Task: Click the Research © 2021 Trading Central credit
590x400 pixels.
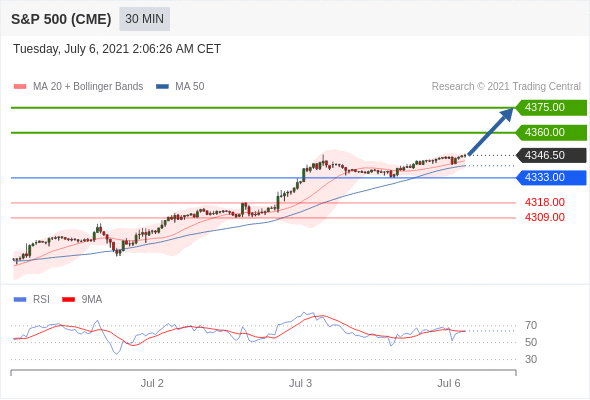Action: 506,87
